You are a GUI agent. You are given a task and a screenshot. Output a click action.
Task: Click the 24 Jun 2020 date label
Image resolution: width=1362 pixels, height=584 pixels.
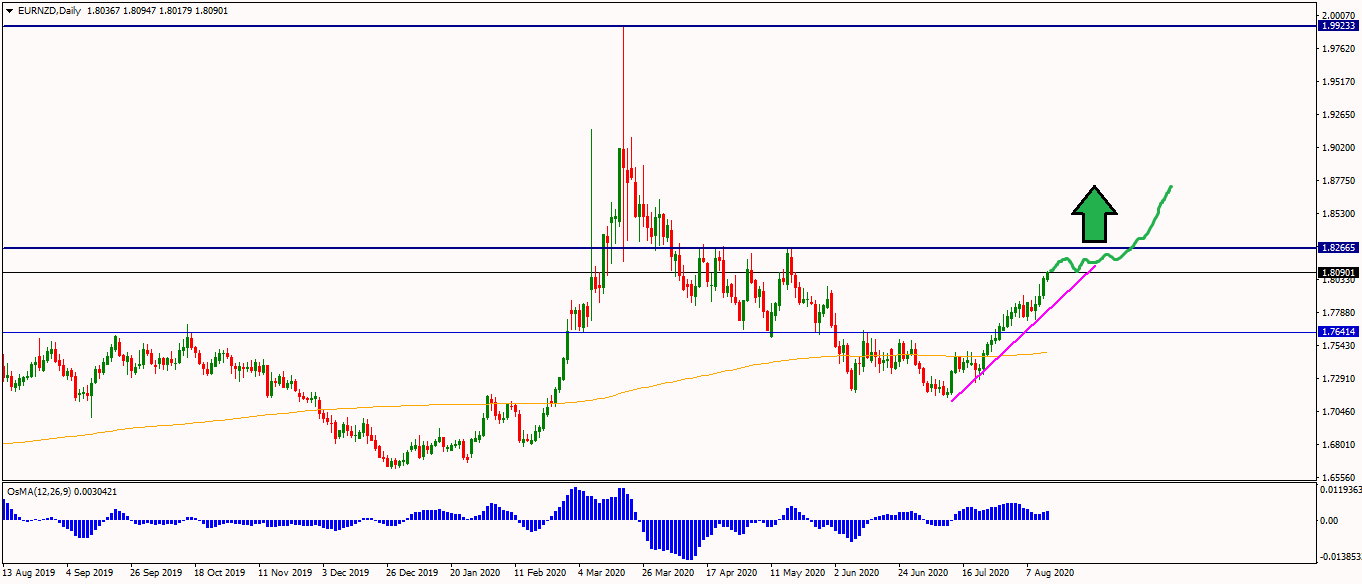(924, 574)
